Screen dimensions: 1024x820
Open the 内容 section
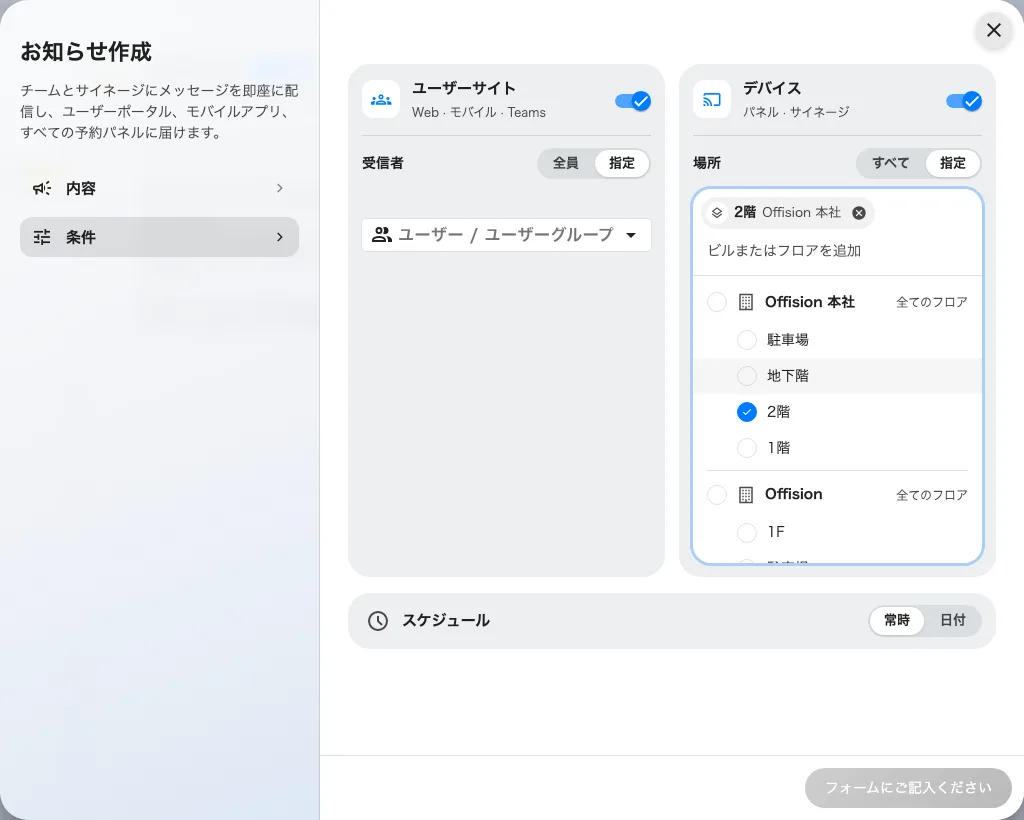click(x=159, y=189)
